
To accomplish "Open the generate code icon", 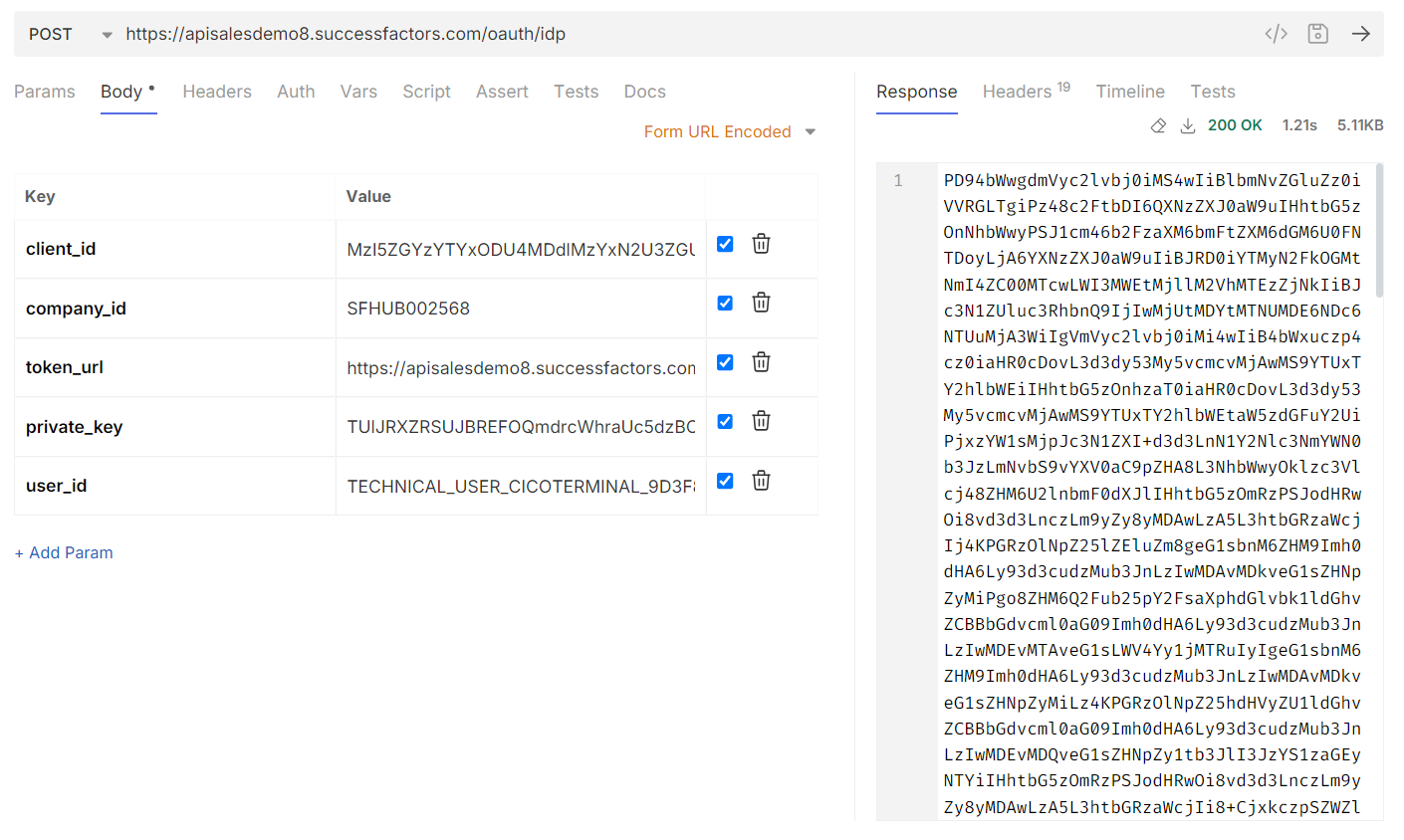I will [x=1276, y=34].
